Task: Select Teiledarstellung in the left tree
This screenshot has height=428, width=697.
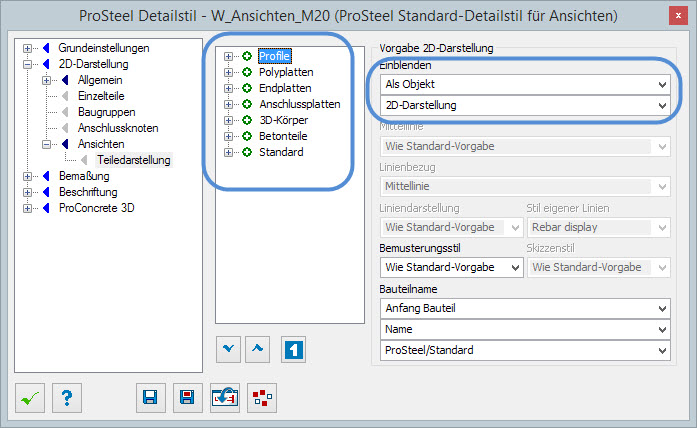Action: [x=134, y=160]
